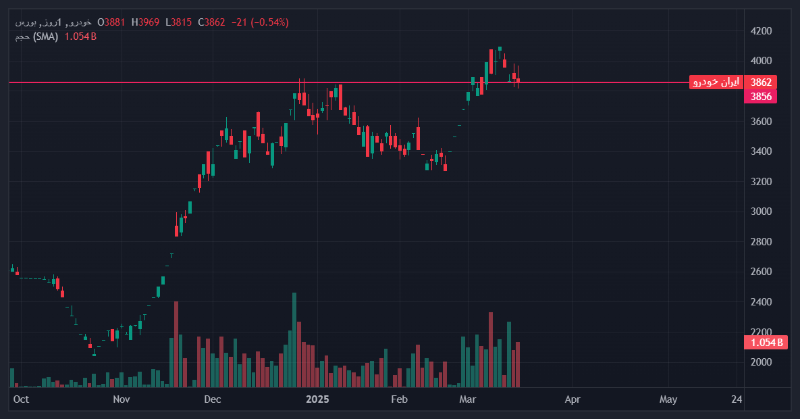
Task: Click the 3400 price axis label
Action: pyautogui.click(x=761, y=152)
